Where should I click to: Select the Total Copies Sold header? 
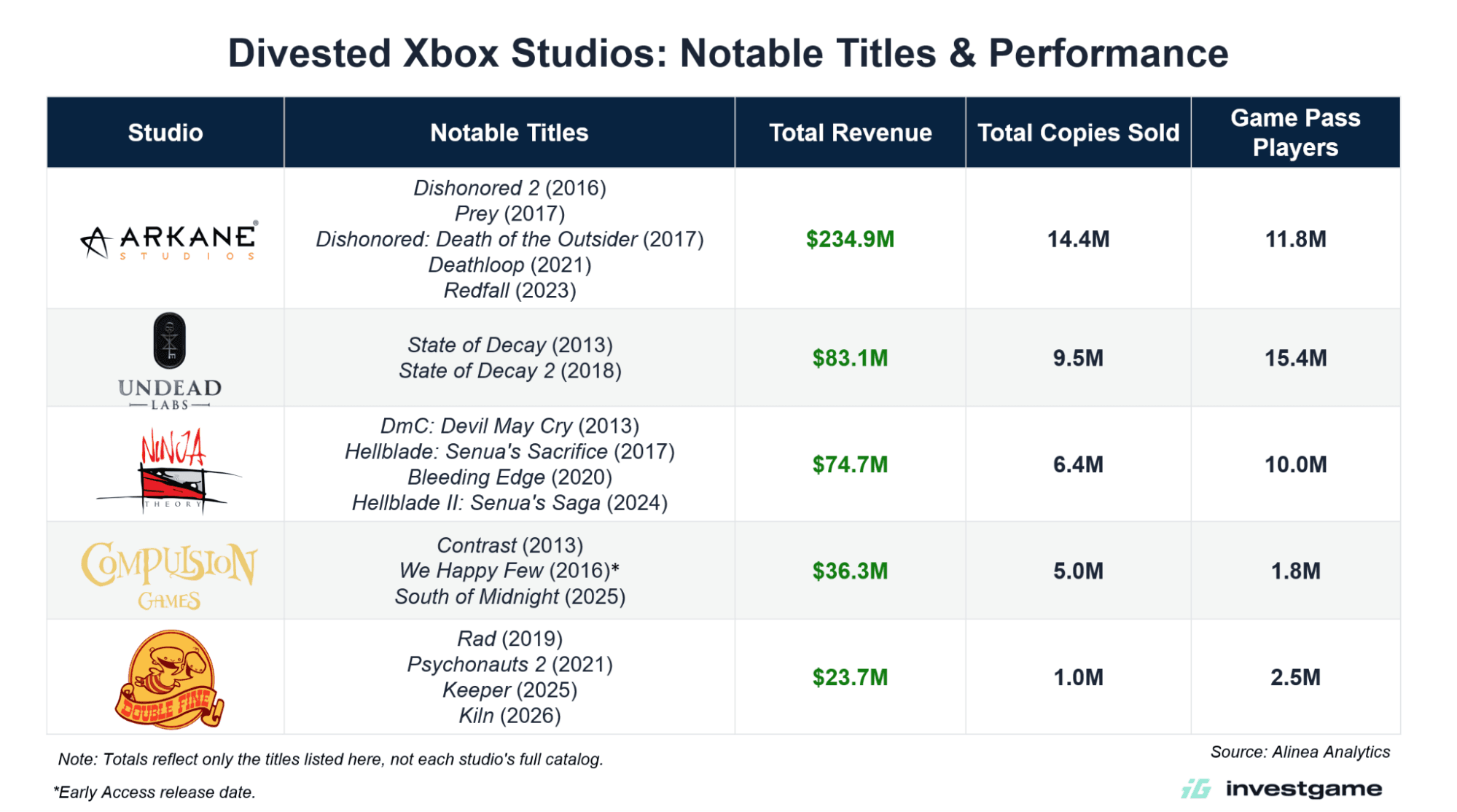pos(1078,133)
